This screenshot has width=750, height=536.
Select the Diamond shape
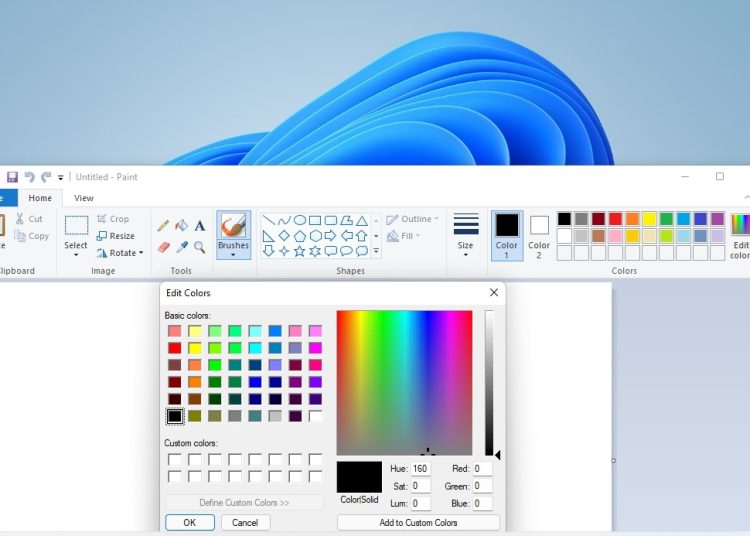click(284, 236)
